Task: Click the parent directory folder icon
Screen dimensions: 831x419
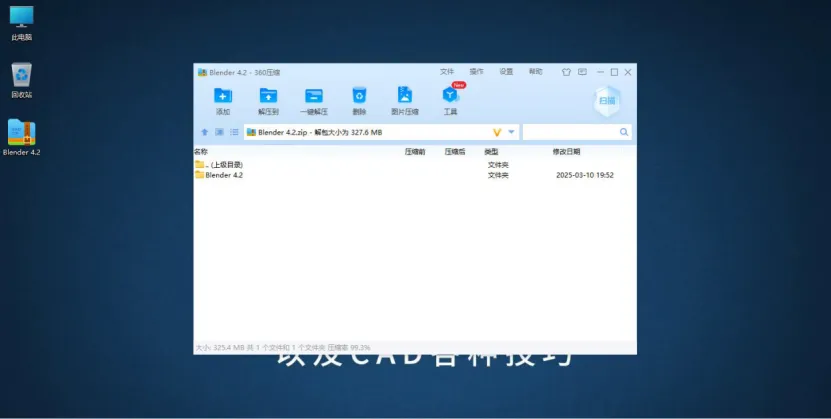Action: click(200, 164)
